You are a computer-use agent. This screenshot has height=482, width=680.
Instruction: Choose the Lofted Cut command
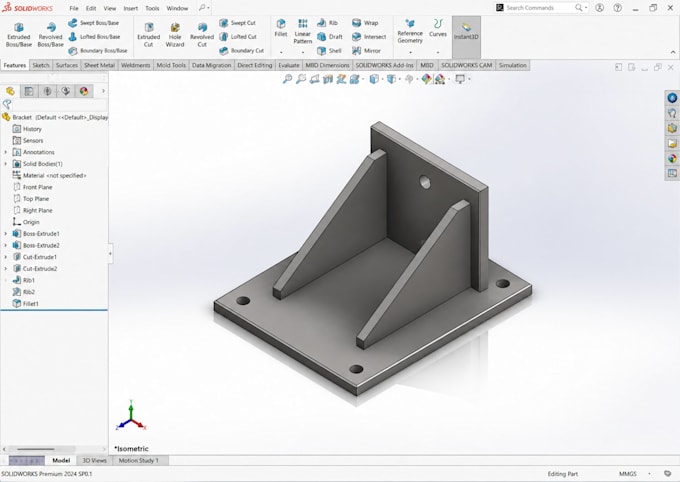(x=238, y=37)
